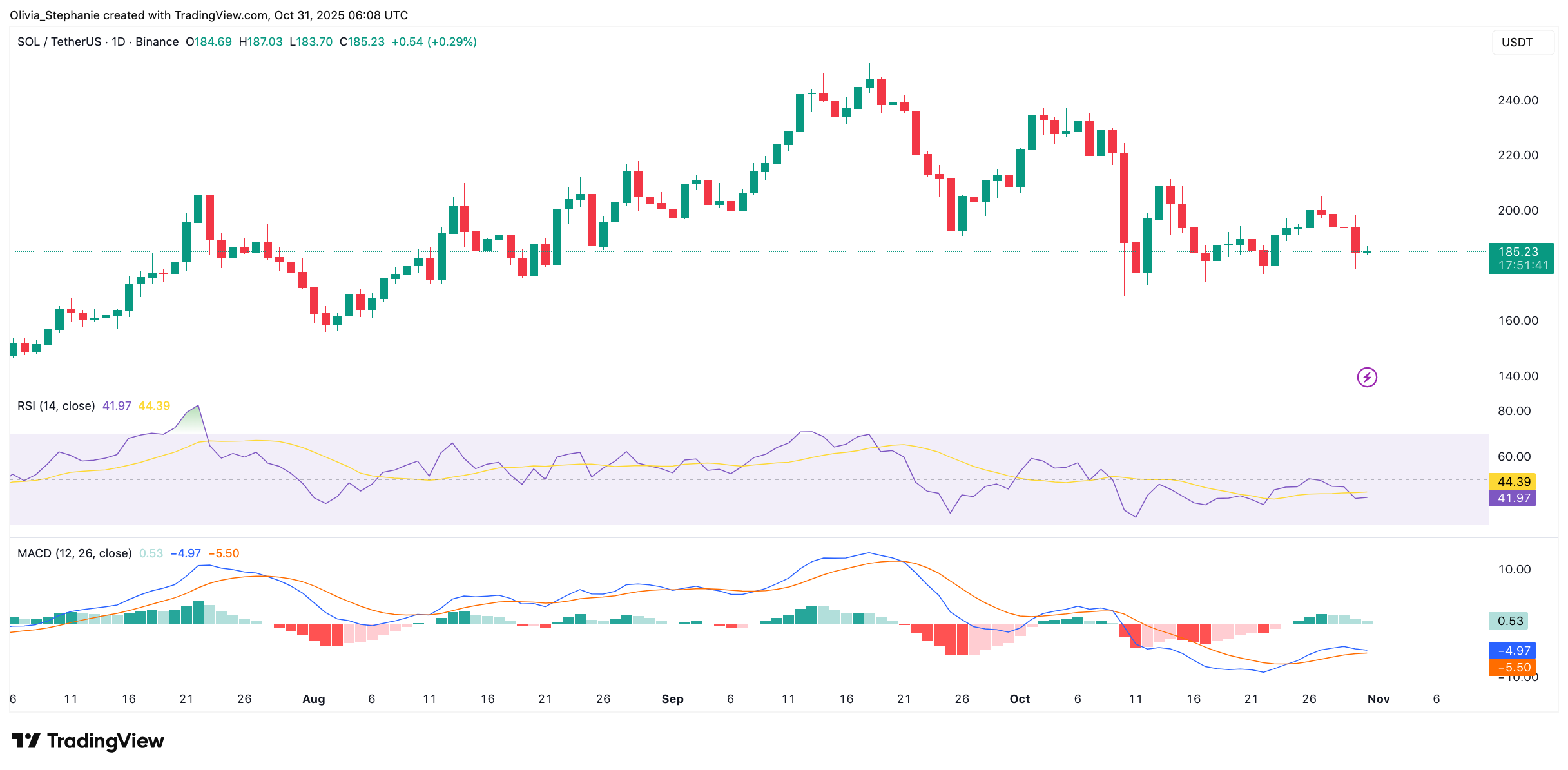Screen dimensions: 1568x770
Task: Switch to the Nov label on the time axis
Action: tap(1378, 698)
